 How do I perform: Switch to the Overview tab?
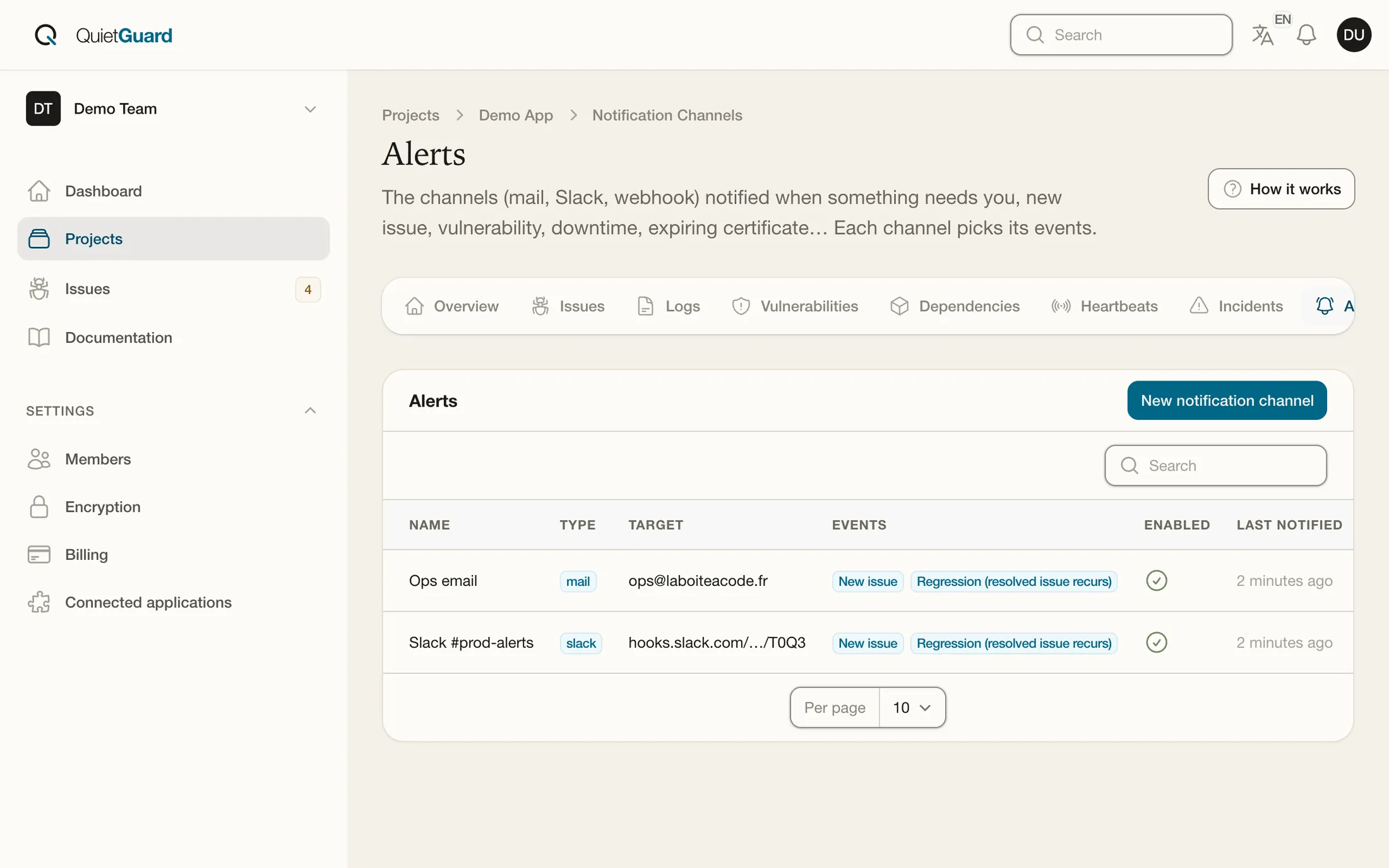point(452,306)
